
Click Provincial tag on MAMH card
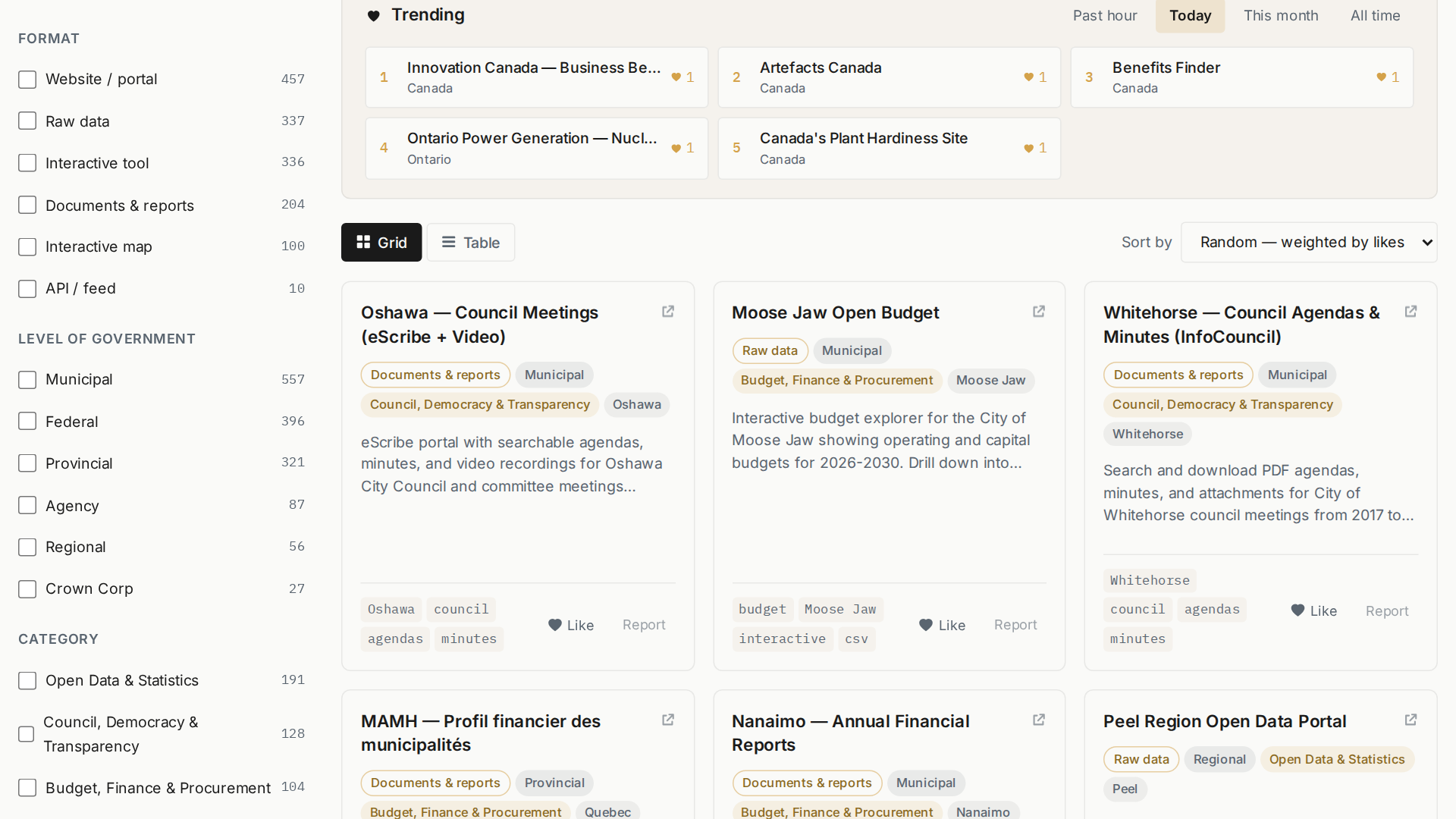click(554, 783)
